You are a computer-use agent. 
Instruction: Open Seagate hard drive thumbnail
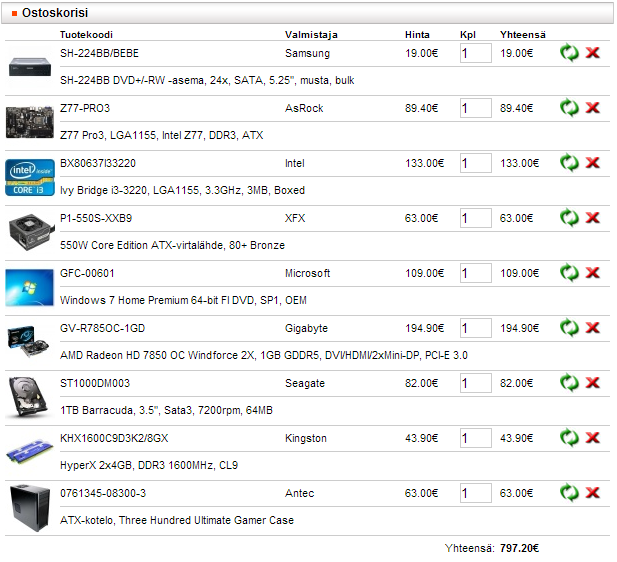28,397
